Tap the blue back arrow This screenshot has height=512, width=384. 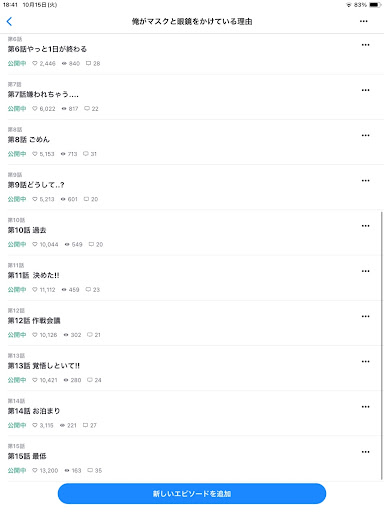[9, 21]
